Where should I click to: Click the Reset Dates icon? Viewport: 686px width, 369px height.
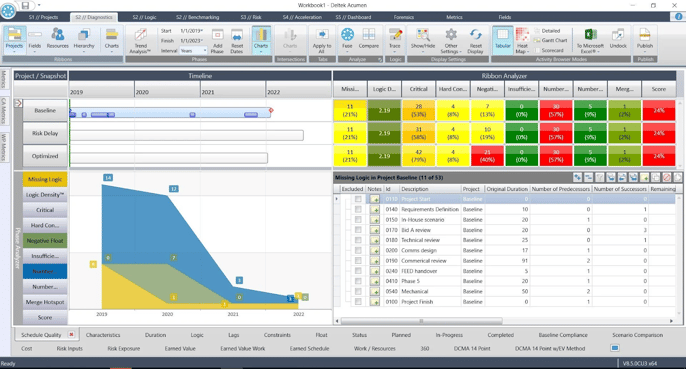[237, 35]
